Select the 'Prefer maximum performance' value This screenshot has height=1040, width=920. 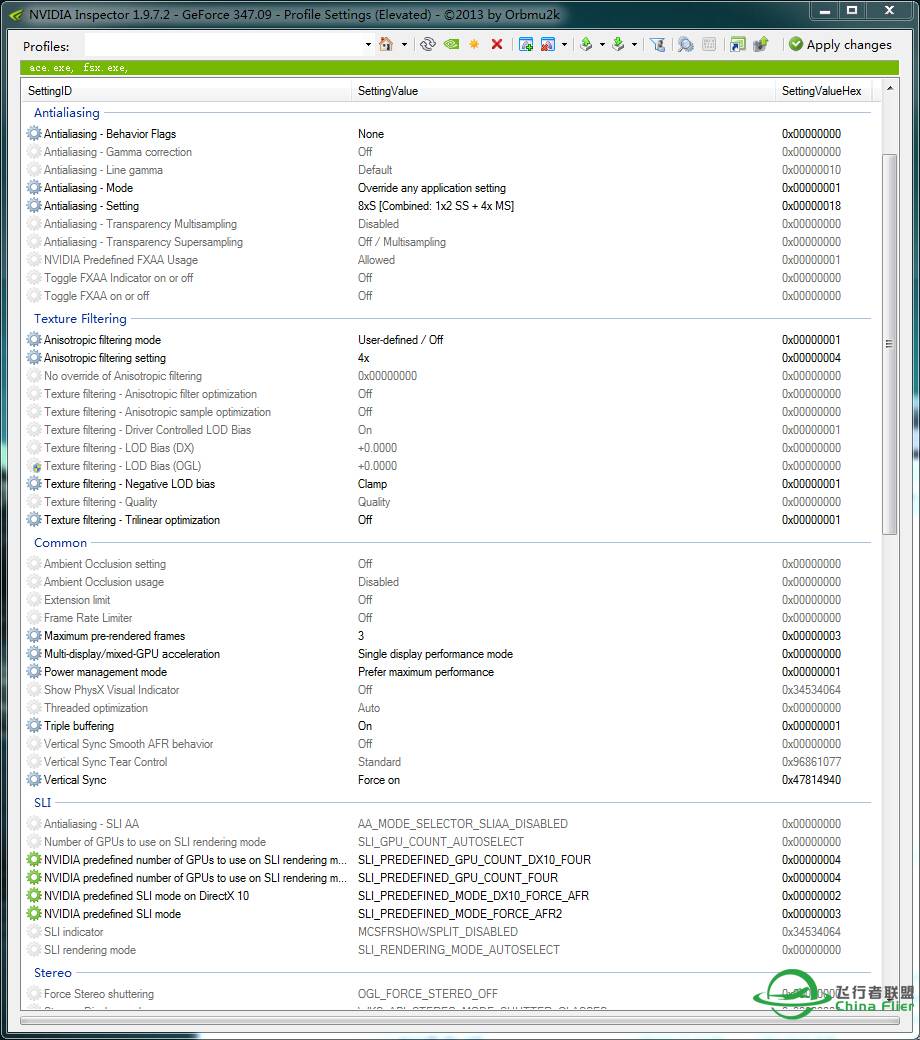click(x=426, y=672)
